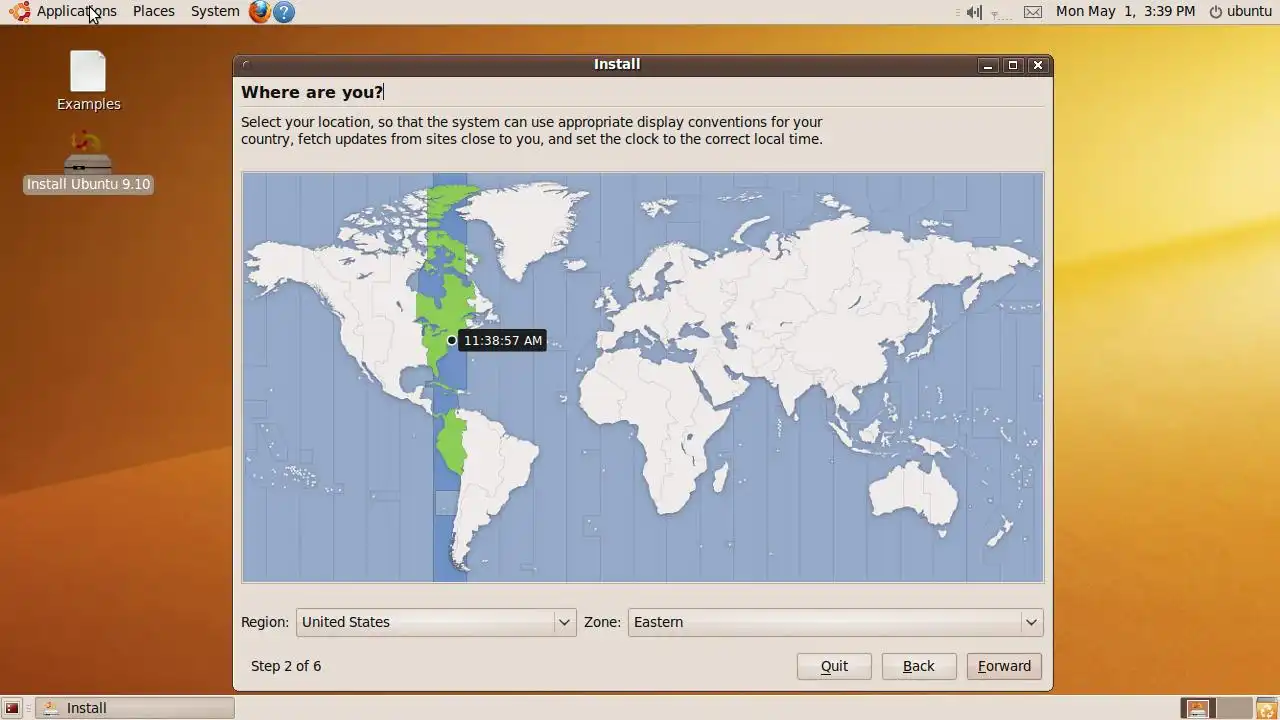The height and width of the screenshot is (720, 1280).
Task: Open the Zone dropdown showing Eastern
Action: pyautogui.click(x=835, y=622)
